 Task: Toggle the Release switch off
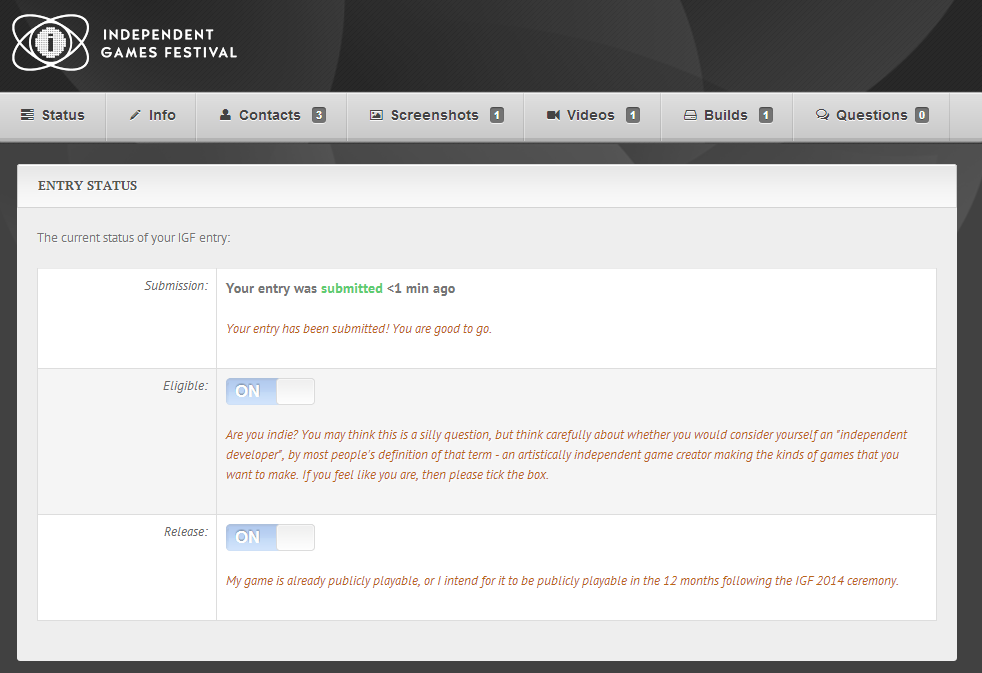point(271,537)
